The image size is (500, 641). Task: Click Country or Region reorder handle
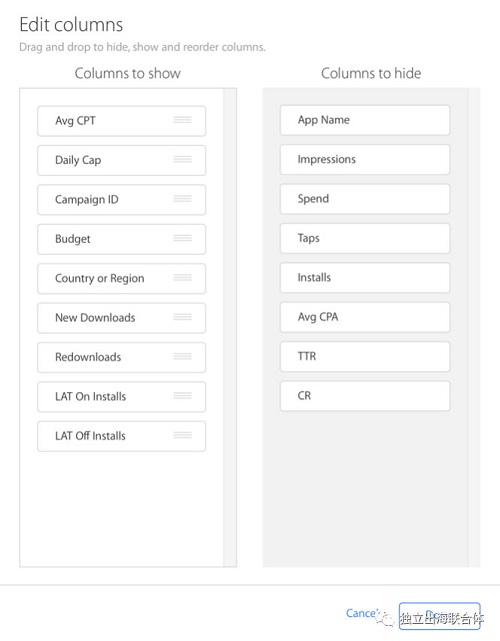tap(182, 278)
